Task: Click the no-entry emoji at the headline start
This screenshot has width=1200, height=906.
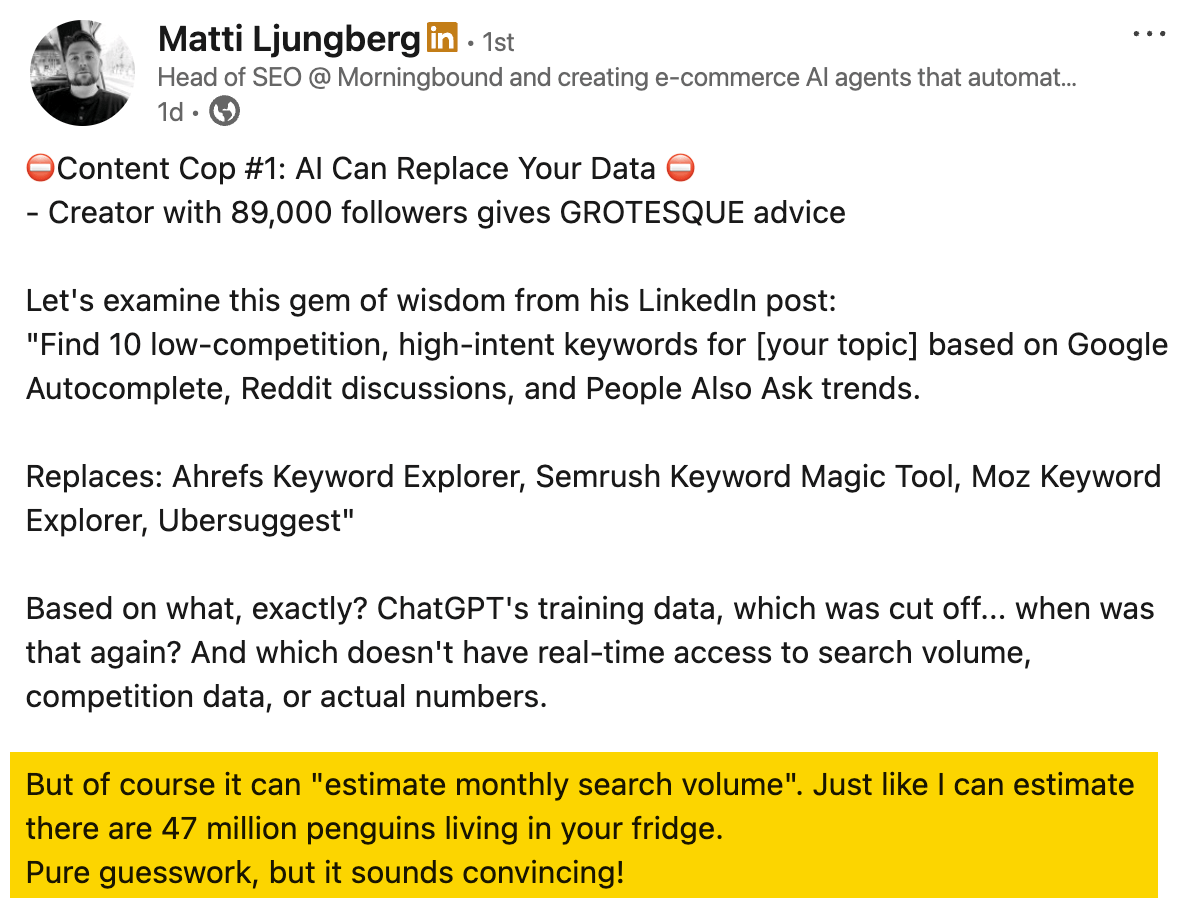Action: pyautogui.click(x=39, y=168)
